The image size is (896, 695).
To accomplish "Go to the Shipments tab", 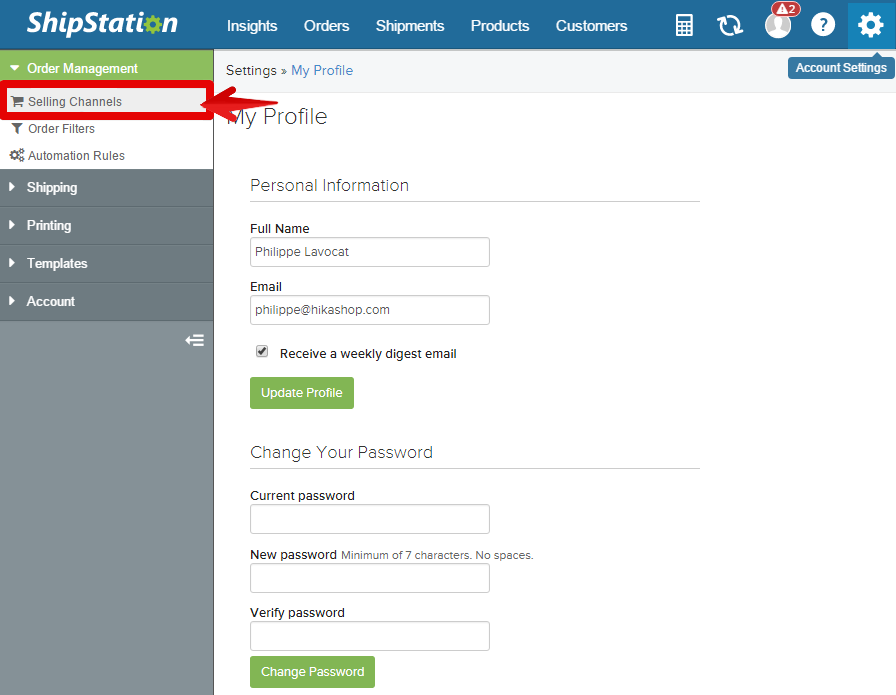I will [x=410, y=26].
